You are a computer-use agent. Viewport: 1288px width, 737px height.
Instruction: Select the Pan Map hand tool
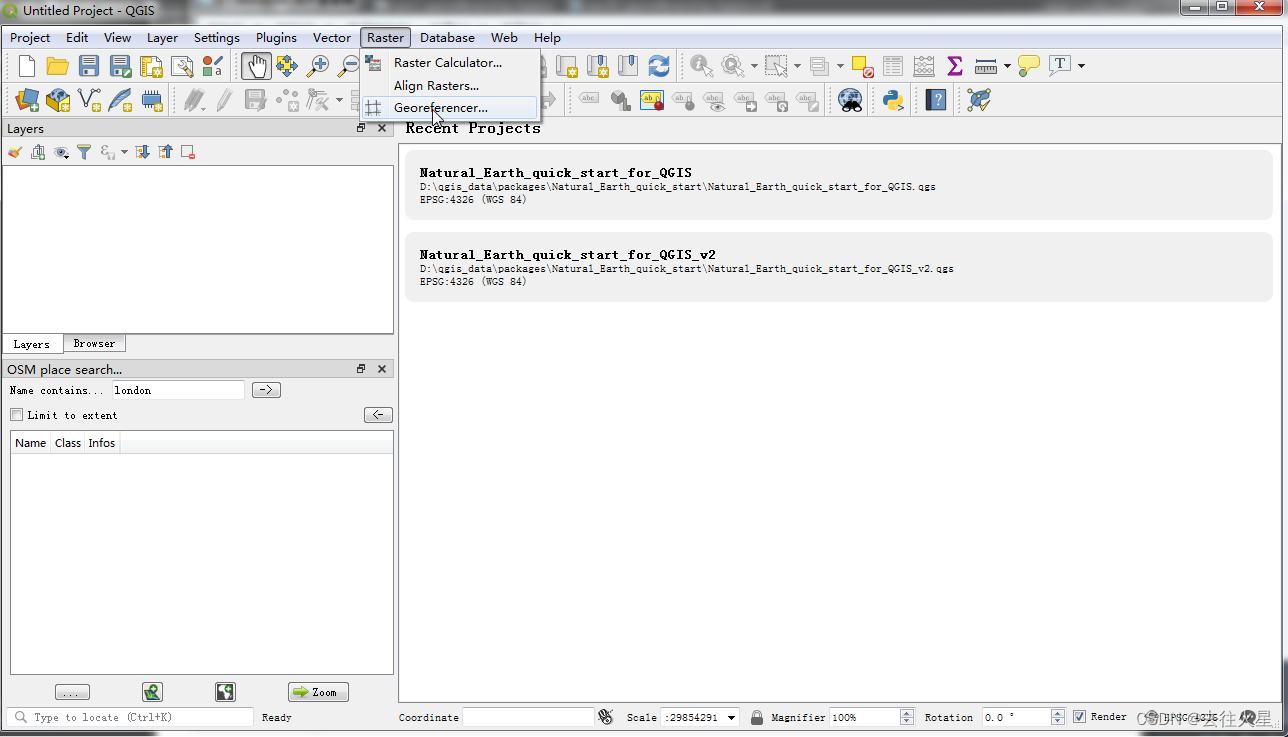pyautogui.click(x=256, y=66)
